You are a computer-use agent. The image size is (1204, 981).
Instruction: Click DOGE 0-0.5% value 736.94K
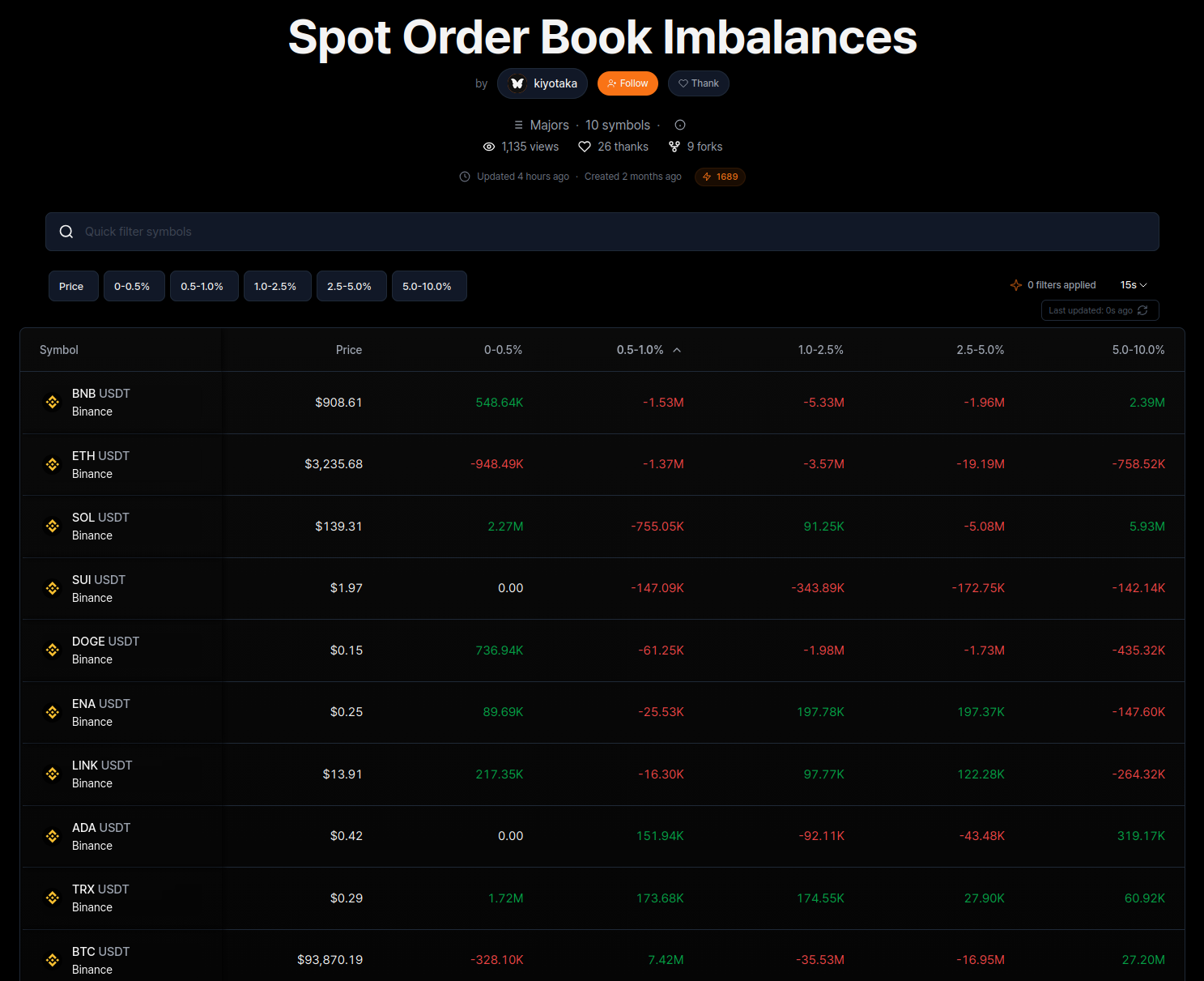pyautogui.click(x=500, y=650)
